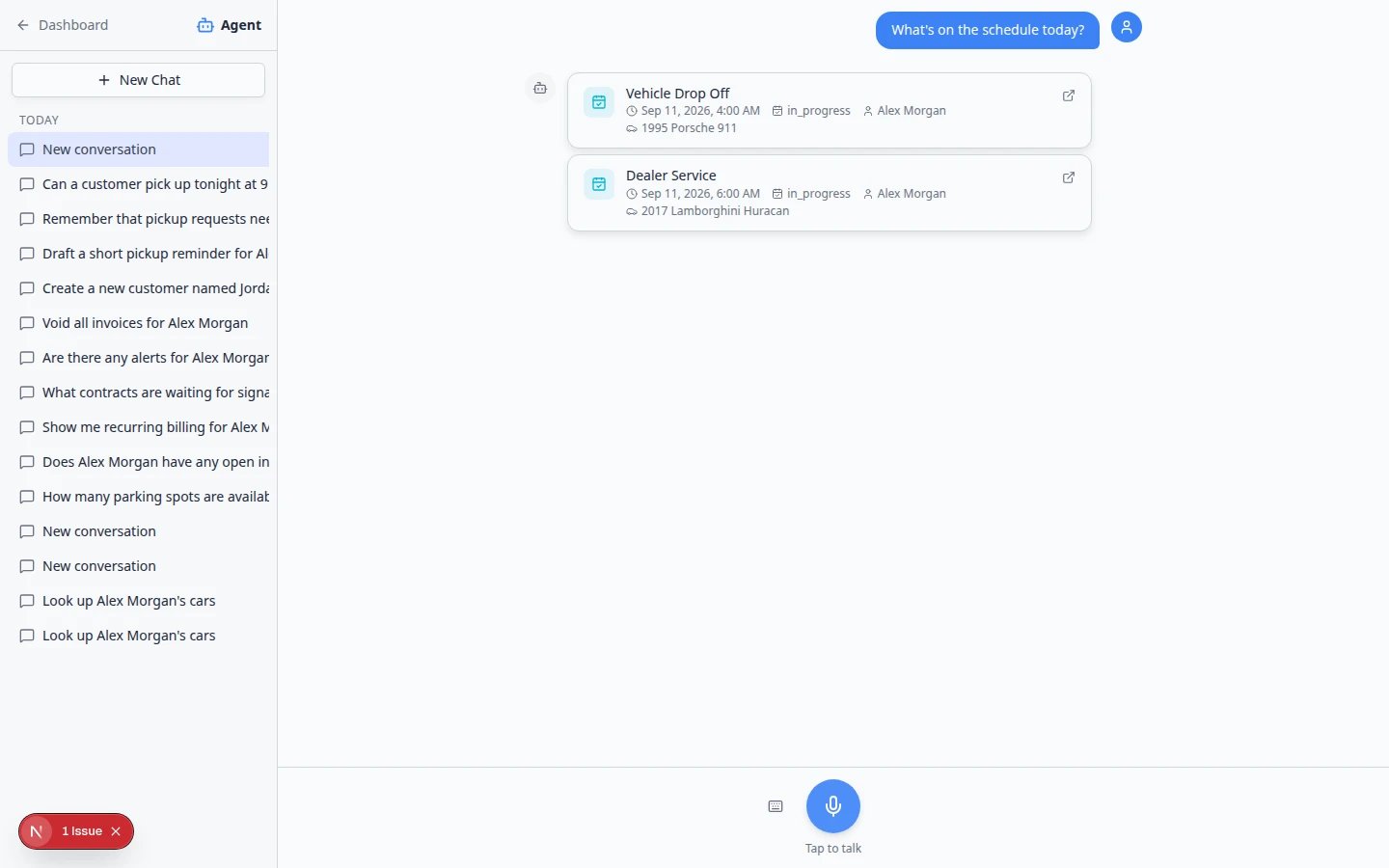1389x868 pixels.
Task: Click chat icon beside 'Draft a short pickup reminder'
Action: [x=27, y=254]
